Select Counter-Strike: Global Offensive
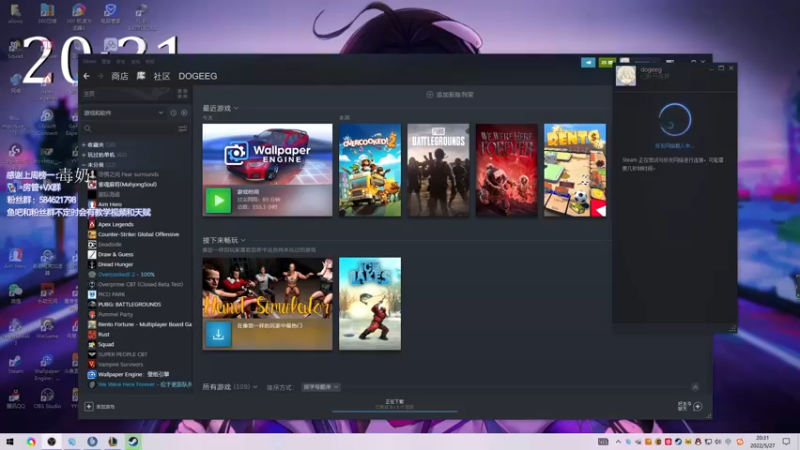The width and height of the screenshot is (800, 450). click(x=138, y=234)
